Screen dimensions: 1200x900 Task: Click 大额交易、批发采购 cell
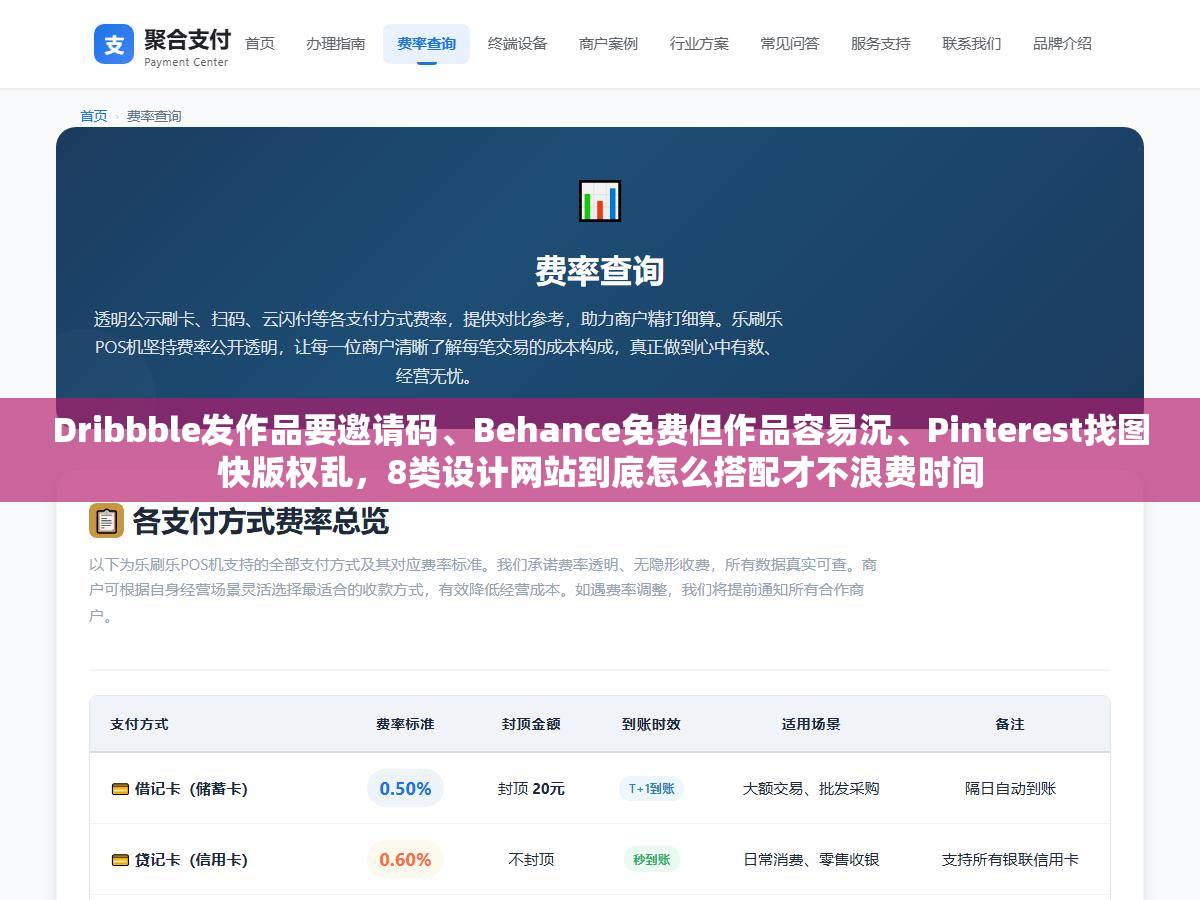click(x=811, y=789)
